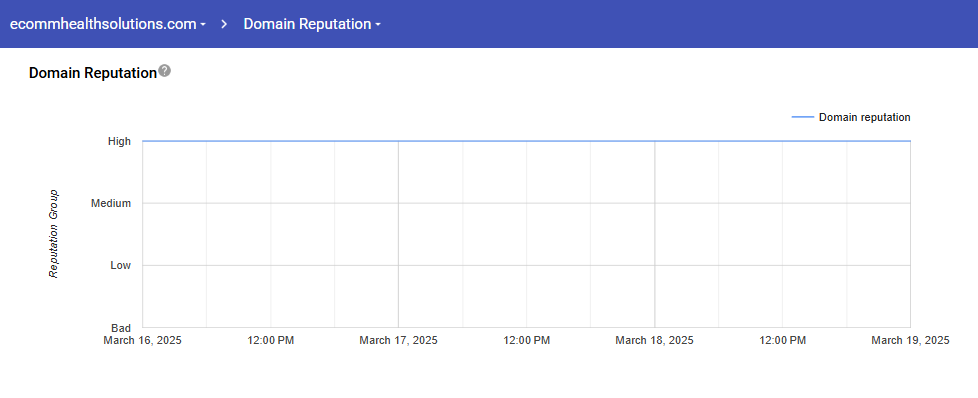Viewport: 978px width, 398px height.
Task: Click the blue line at March 17 gridline
Action: coord(399,141)
